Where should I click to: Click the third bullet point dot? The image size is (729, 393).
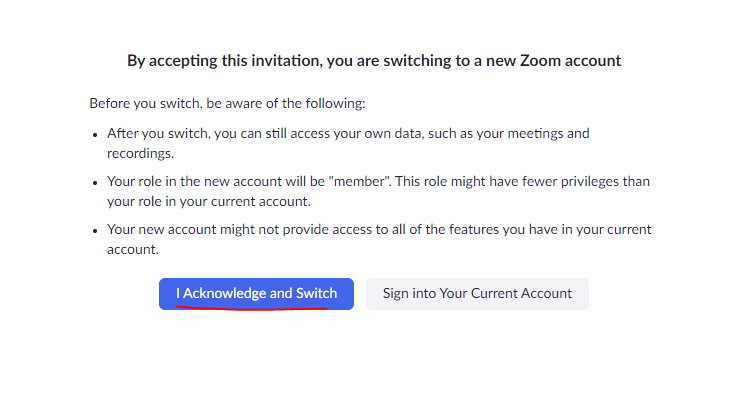(x=95, y=231)
